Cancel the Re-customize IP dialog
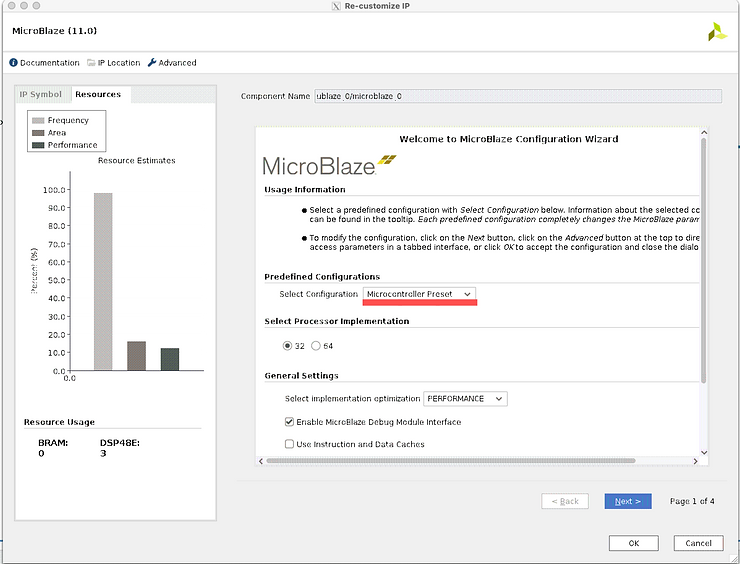This screenshot has height=564, width=740. pyautogui.click(x=697, y=543)
